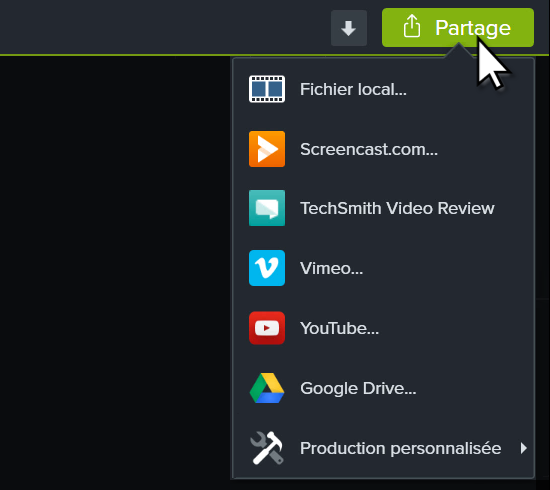Select the TechSmith Video Review text option
This screenshot has width=550, height=490.
397,208
